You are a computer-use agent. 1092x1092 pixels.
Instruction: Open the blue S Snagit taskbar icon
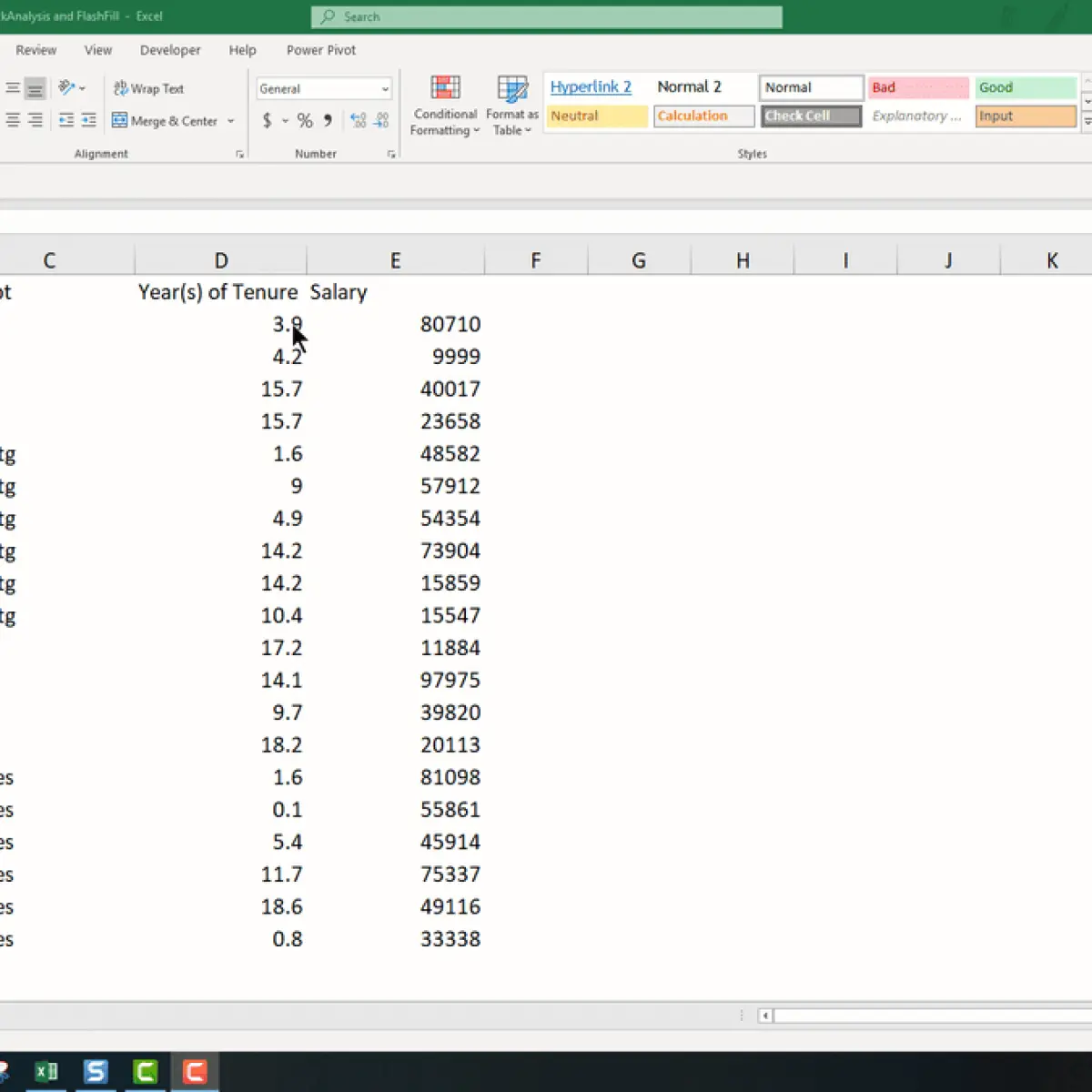click(x=96, y=1072)
